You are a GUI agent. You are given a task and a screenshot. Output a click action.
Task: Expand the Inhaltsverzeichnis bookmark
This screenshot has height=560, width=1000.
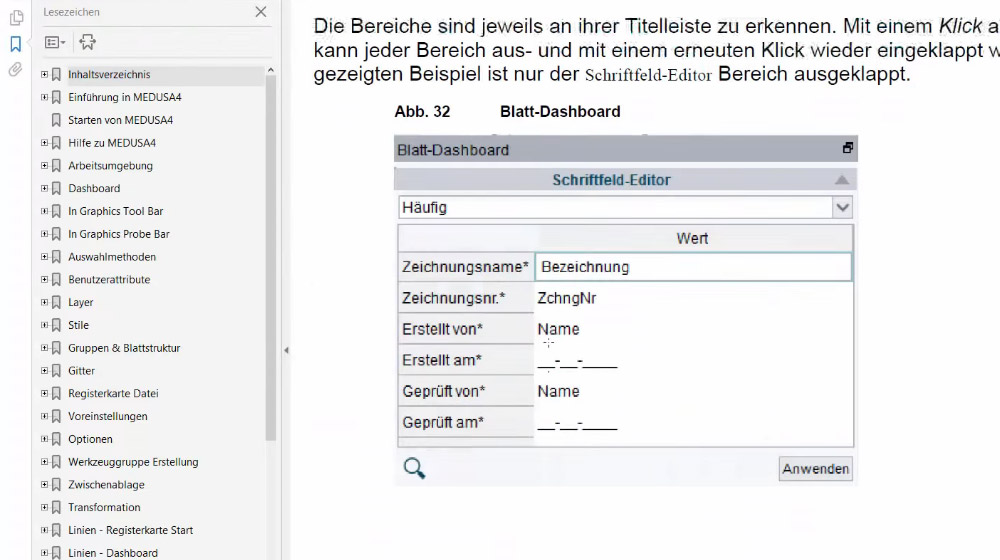(44, 74)
